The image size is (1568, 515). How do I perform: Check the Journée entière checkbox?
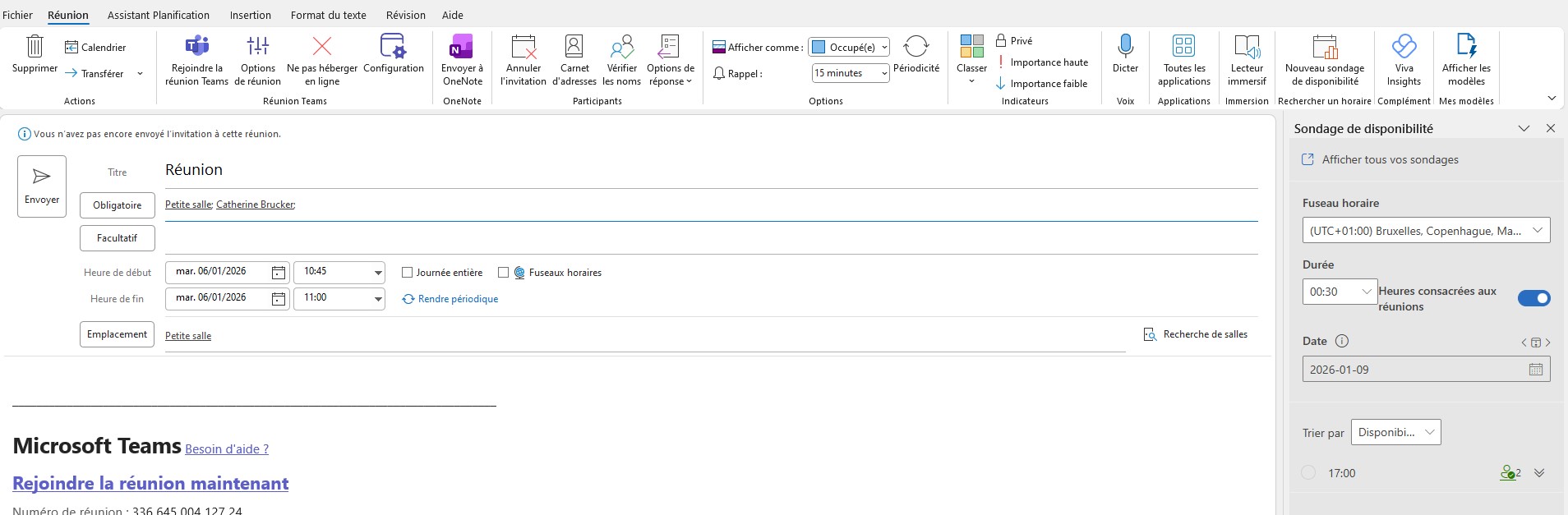tap(407, 273)
